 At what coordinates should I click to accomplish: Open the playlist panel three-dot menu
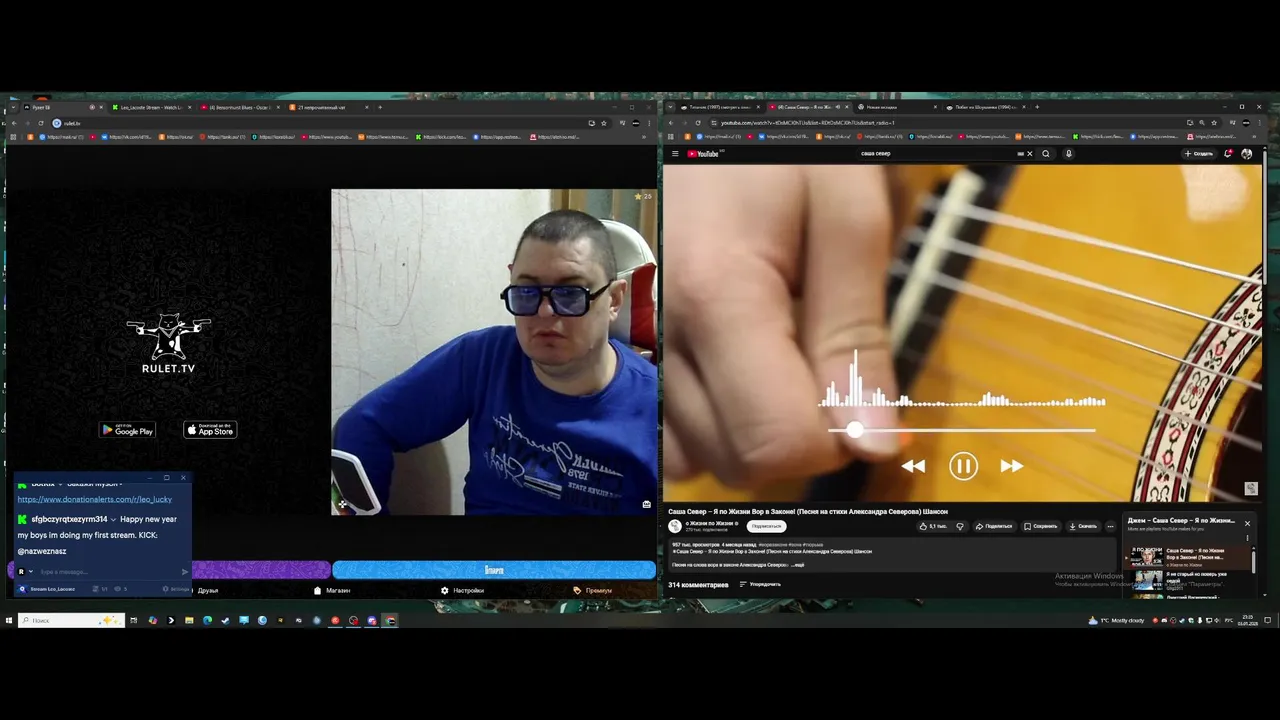[1247, 538]
